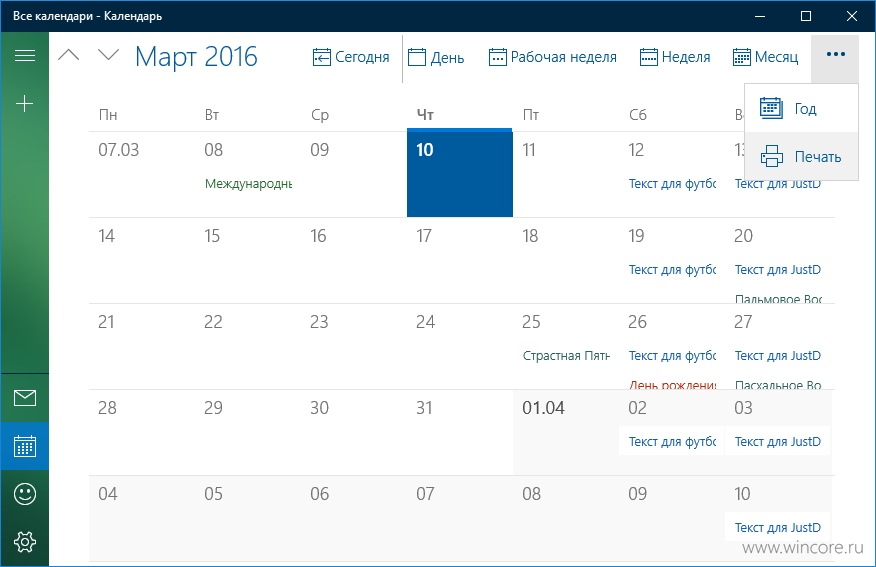The image size is (876, 567).
Task: Select day 15 in the calendar
Action: pyautogui.click(x=248, y=260)
